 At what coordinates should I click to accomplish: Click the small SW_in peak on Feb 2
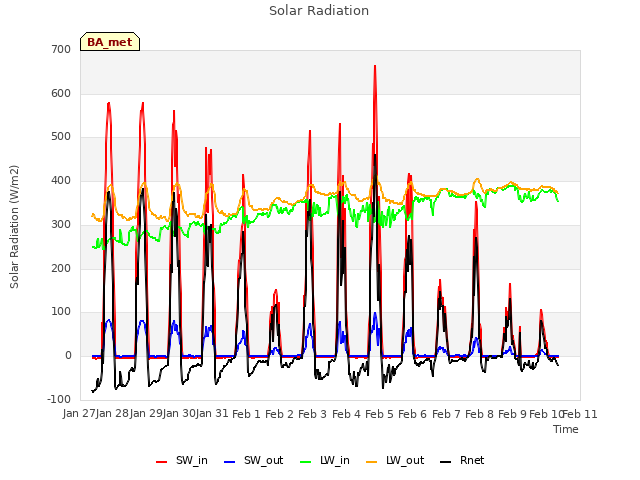click(276, 290)
